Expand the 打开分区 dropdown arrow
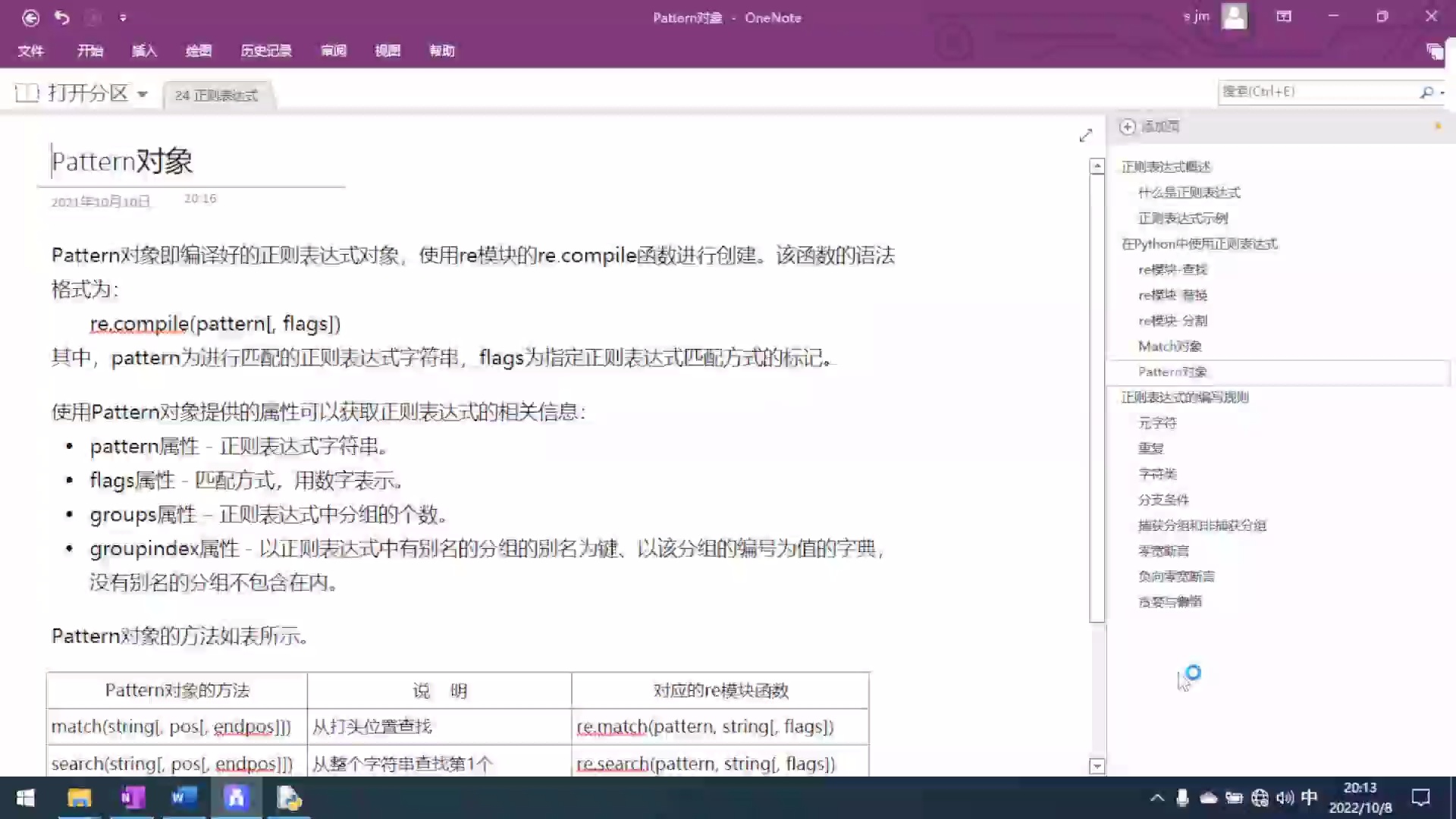 point(143,93)
